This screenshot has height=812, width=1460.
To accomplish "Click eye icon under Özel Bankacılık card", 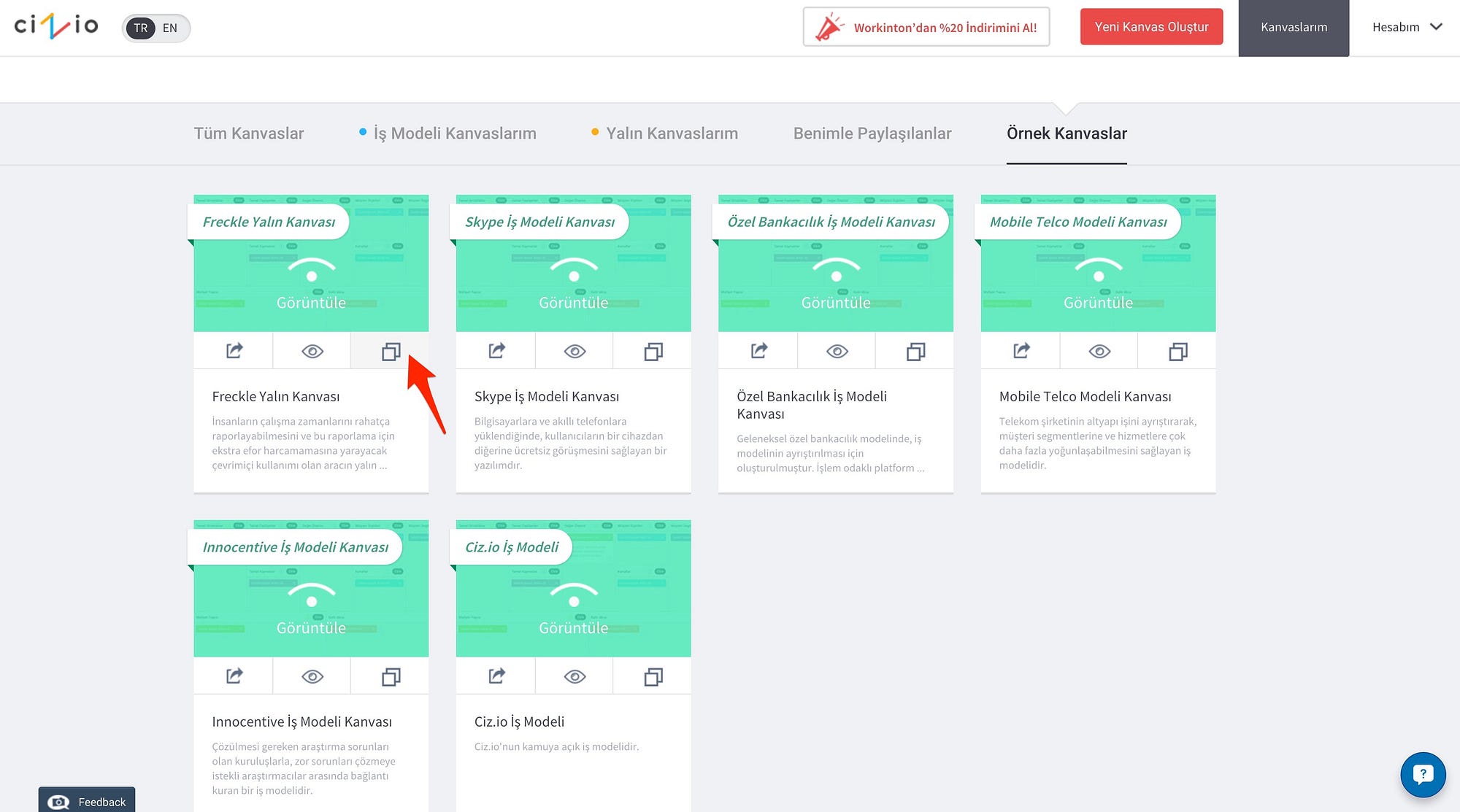I will pos(837,351).
